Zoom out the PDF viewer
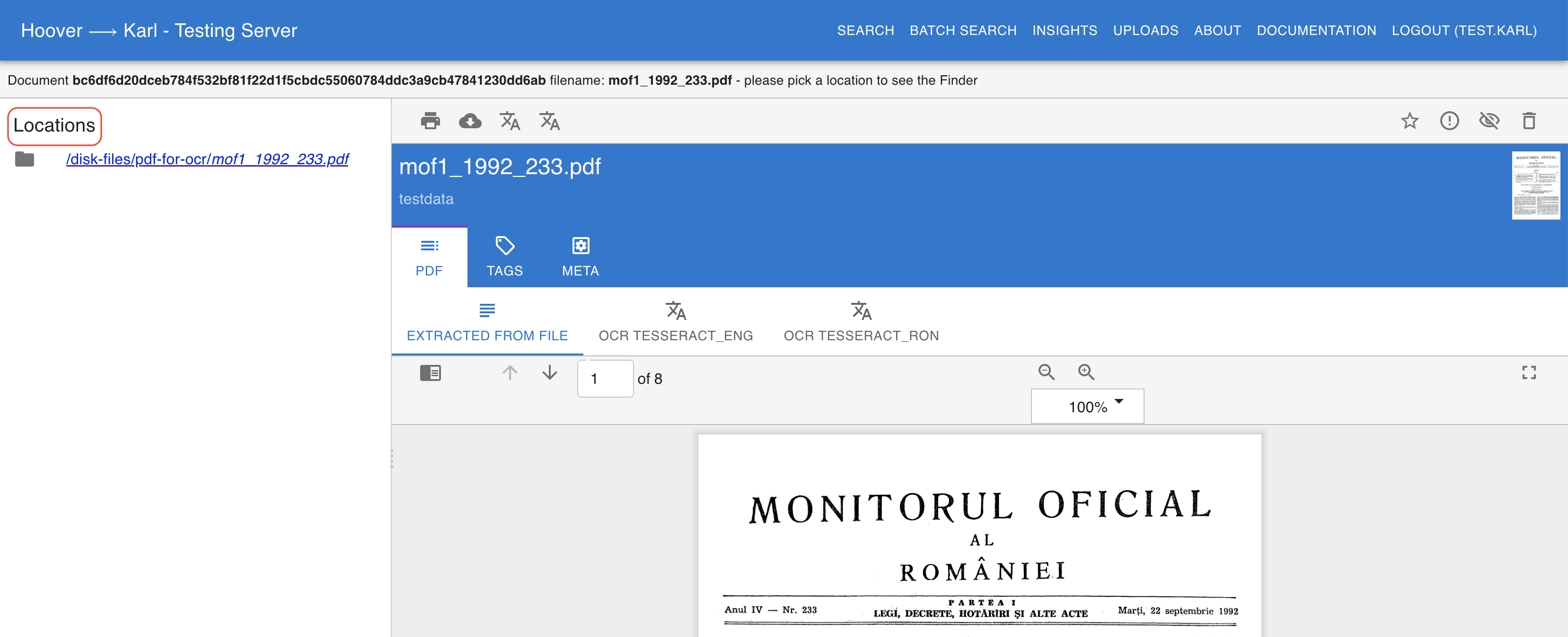 1046,372
